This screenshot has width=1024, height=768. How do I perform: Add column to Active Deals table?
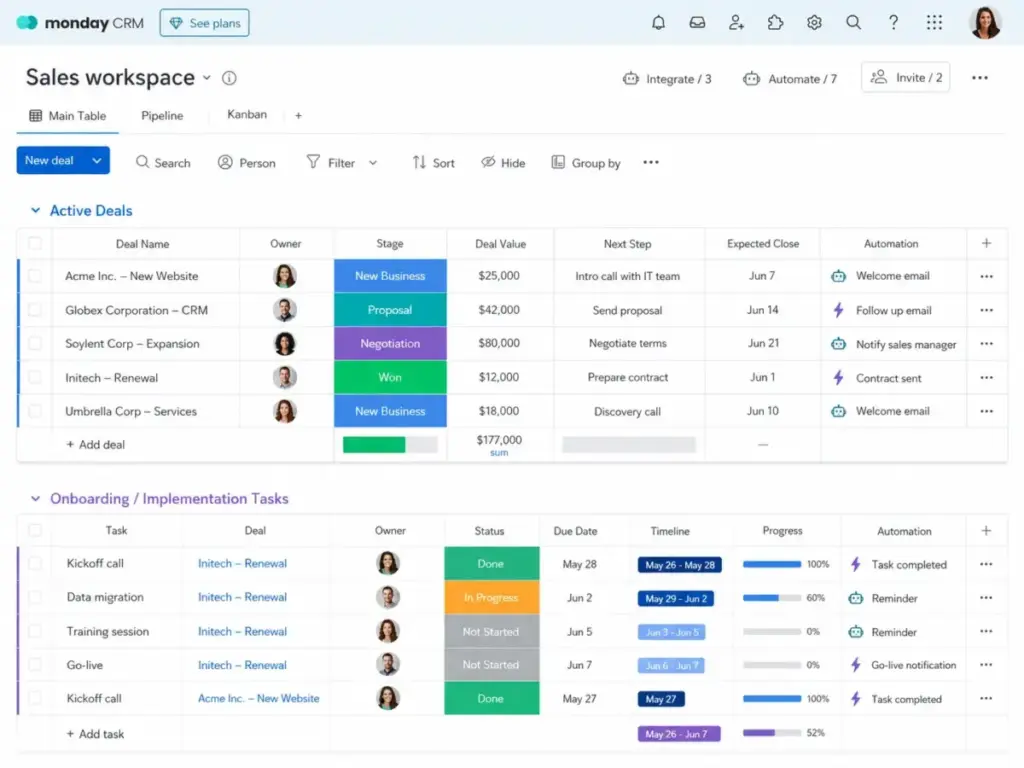tap(986, 244)
